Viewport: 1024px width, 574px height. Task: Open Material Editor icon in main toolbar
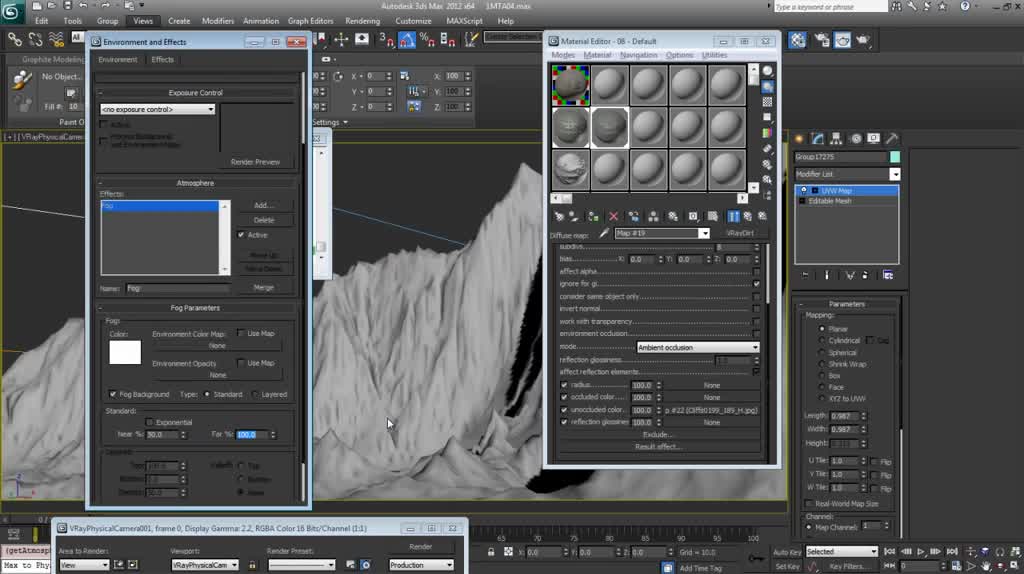pyautogui.click(x=797, y=40)
